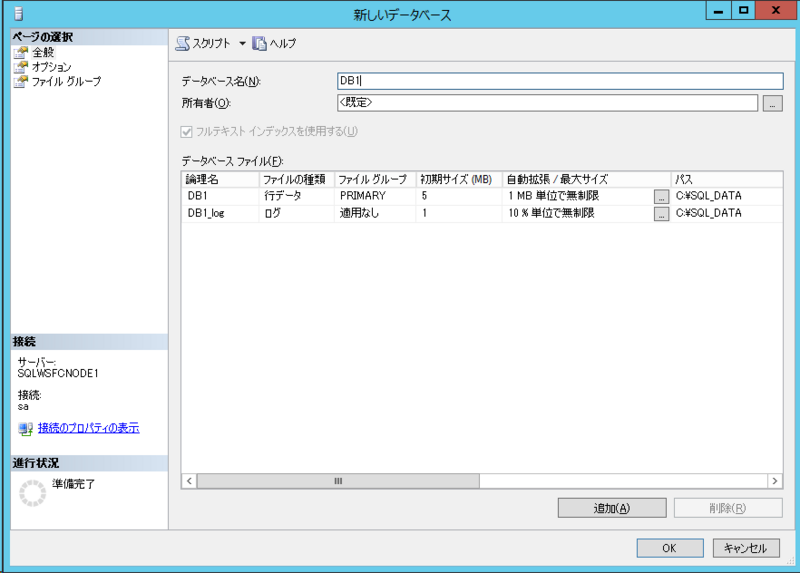
Task: Click the connection properties icon
Action: (x=26, y=429)
